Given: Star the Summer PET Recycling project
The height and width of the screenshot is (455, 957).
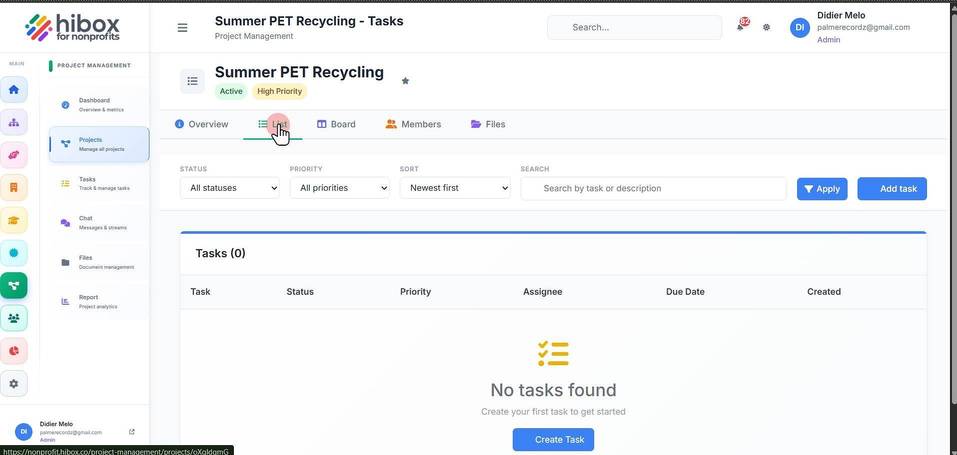Looking at the screenshot, I should [405, 81].
